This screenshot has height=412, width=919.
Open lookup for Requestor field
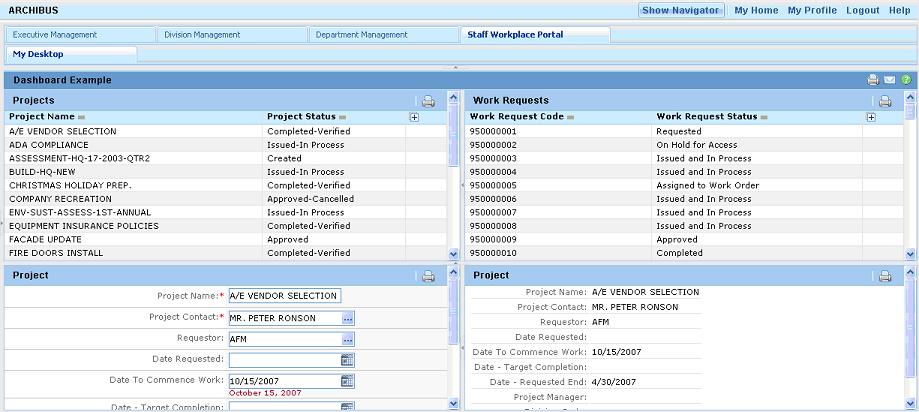coord(347,339)
